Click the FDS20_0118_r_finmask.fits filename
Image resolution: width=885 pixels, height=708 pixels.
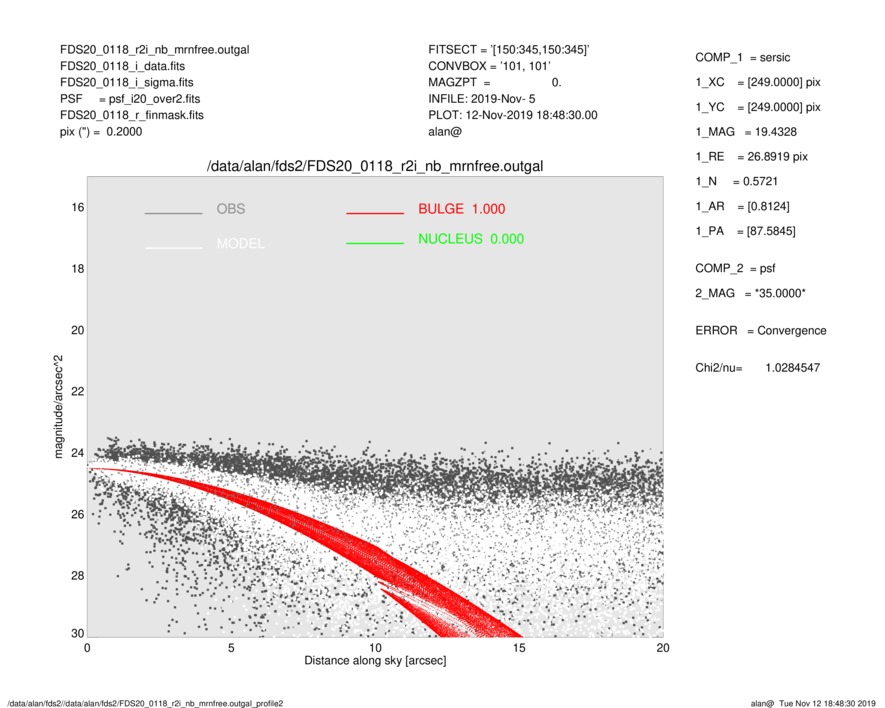pyautogui.click(x=132, y=115)
